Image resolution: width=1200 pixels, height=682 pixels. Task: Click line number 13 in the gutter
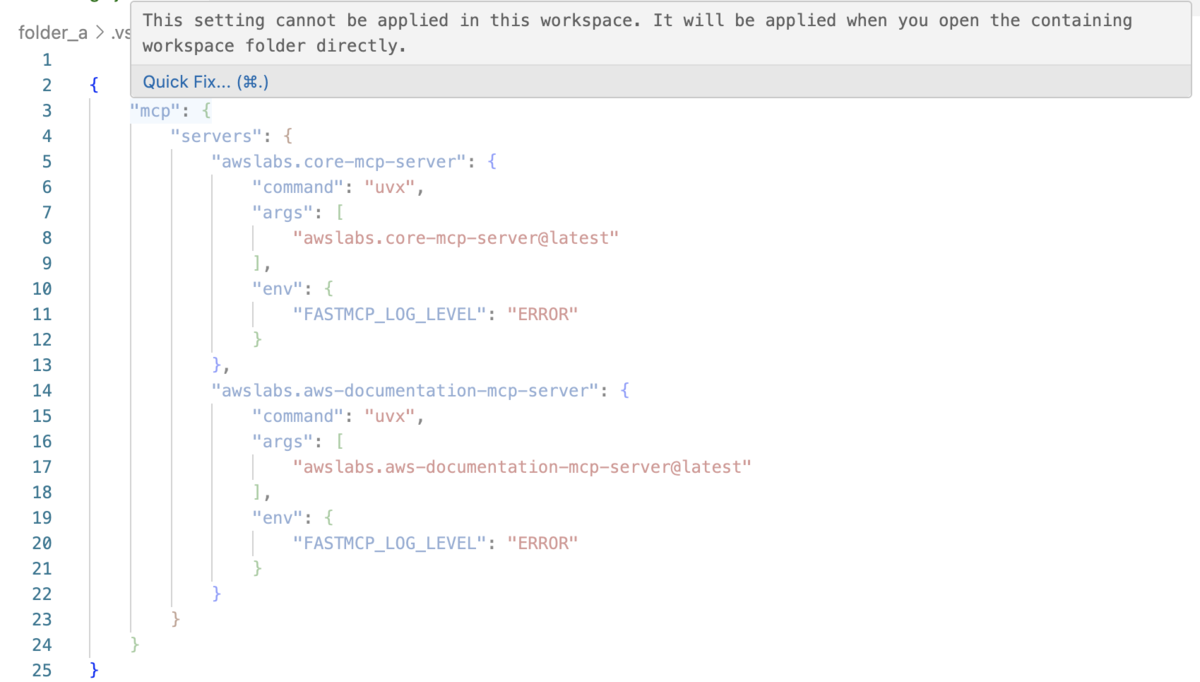41,365
